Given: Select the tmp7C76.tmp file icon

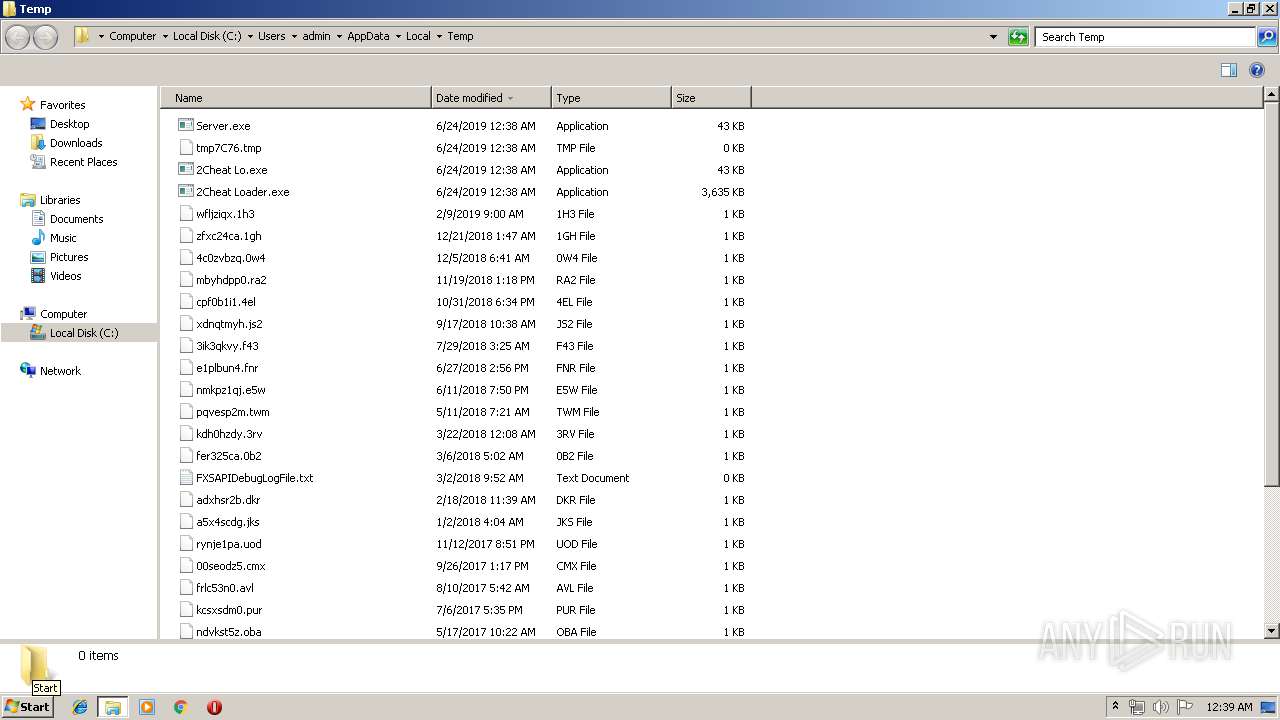Looking at the screenshot, I should [185, 148].
